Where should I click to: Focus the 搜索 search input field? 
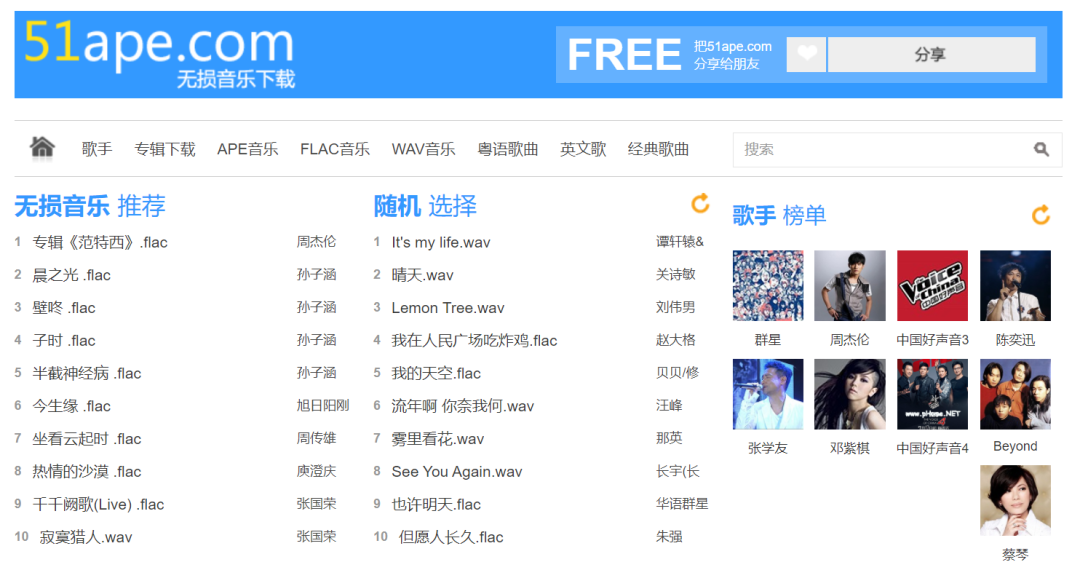880,150
